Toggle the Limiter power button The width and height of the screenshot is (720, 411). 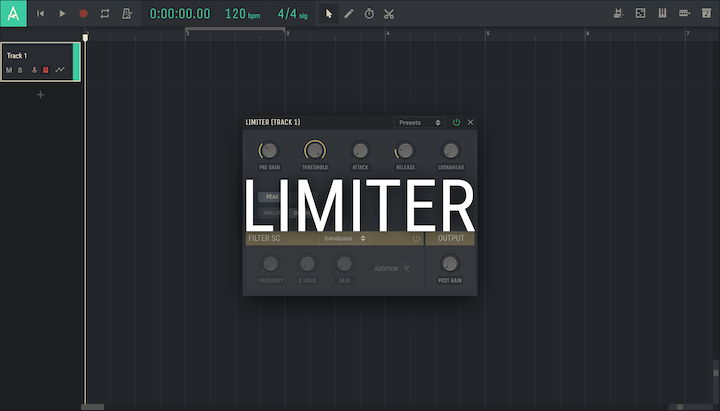456,122
